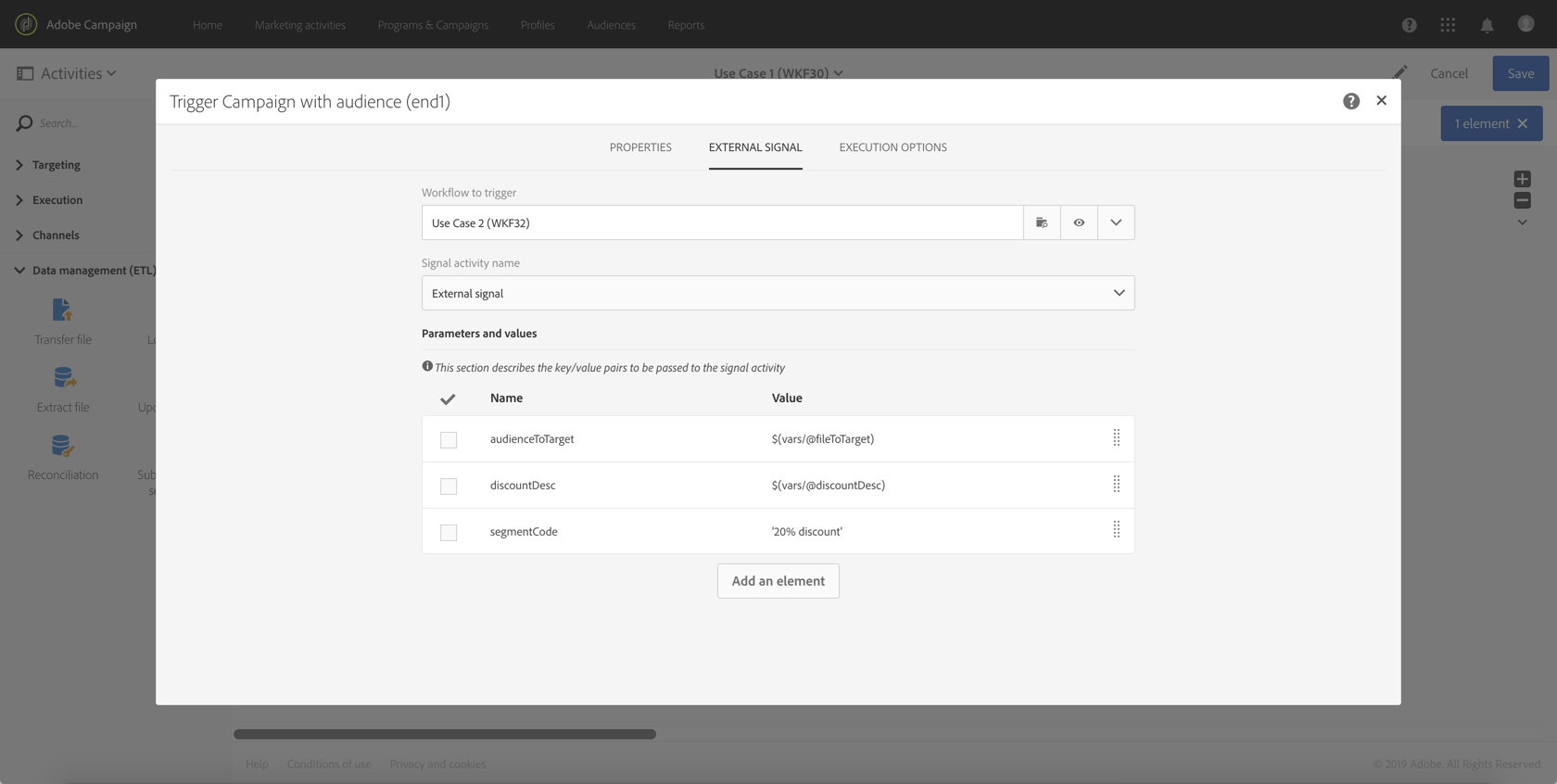Click the horizontal canvas scrollbar
Viewport: 1557px width, 784px height.
coord(445,734)
